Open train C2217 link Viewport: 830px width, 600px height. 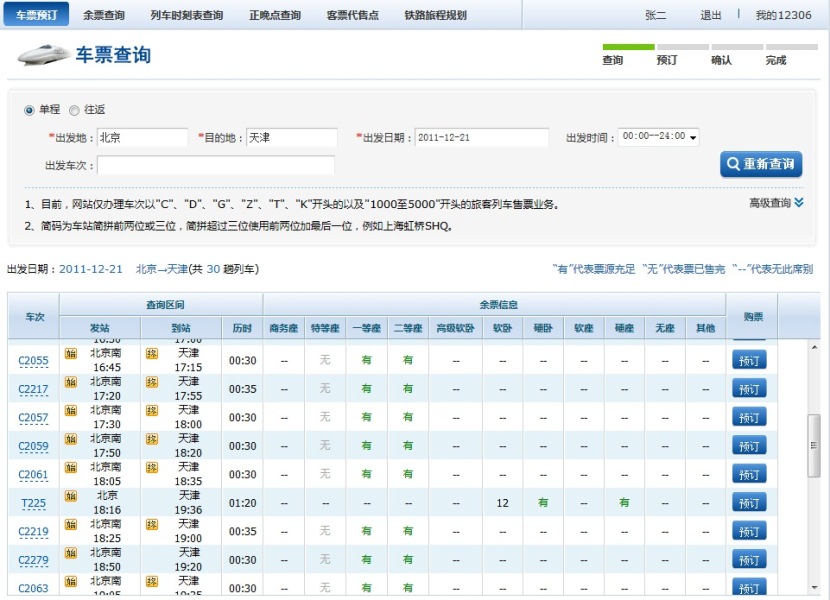(33, 389)
